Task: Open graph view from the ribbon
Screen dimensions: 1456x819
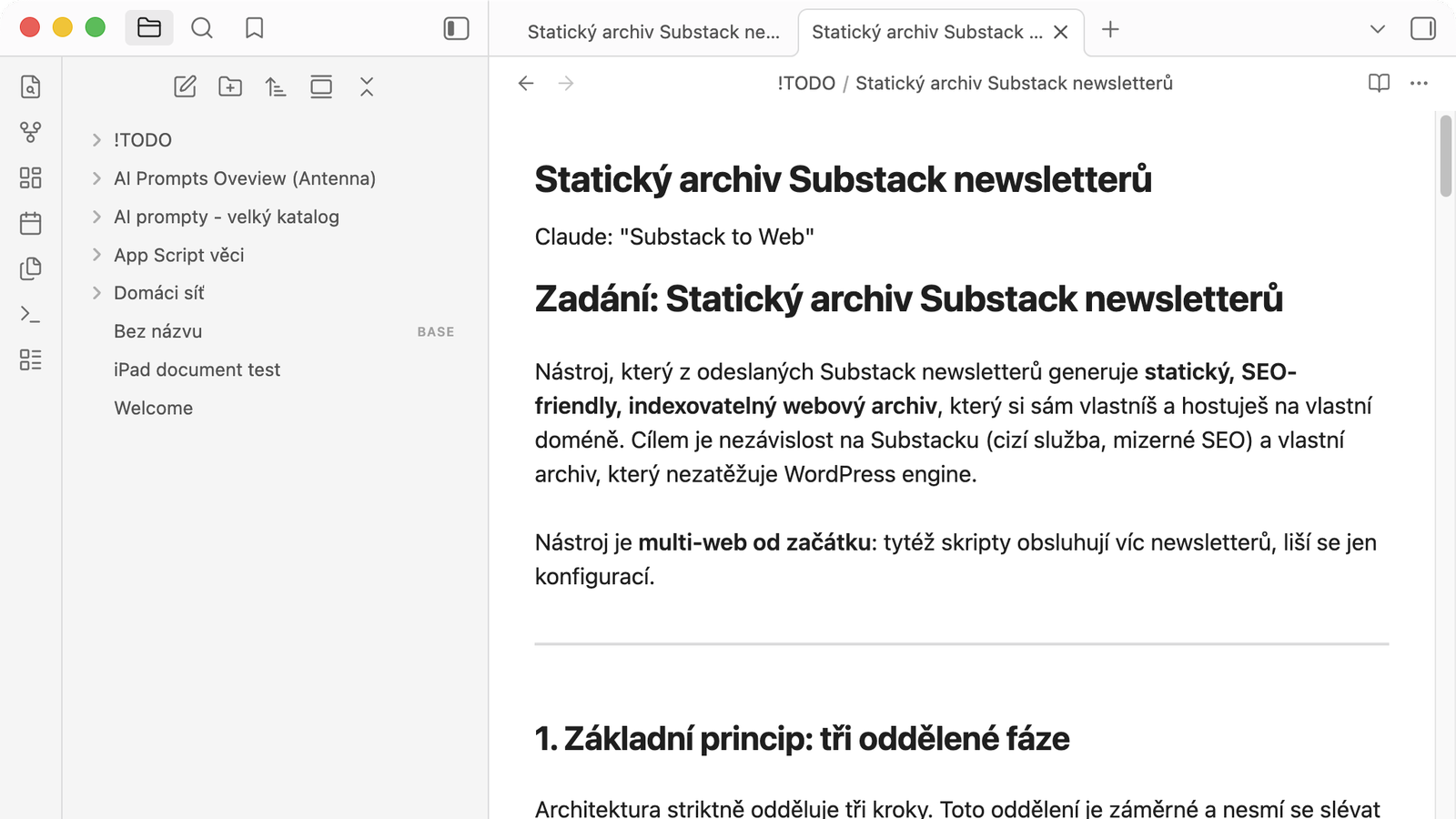Action: (x=30, y=132)
